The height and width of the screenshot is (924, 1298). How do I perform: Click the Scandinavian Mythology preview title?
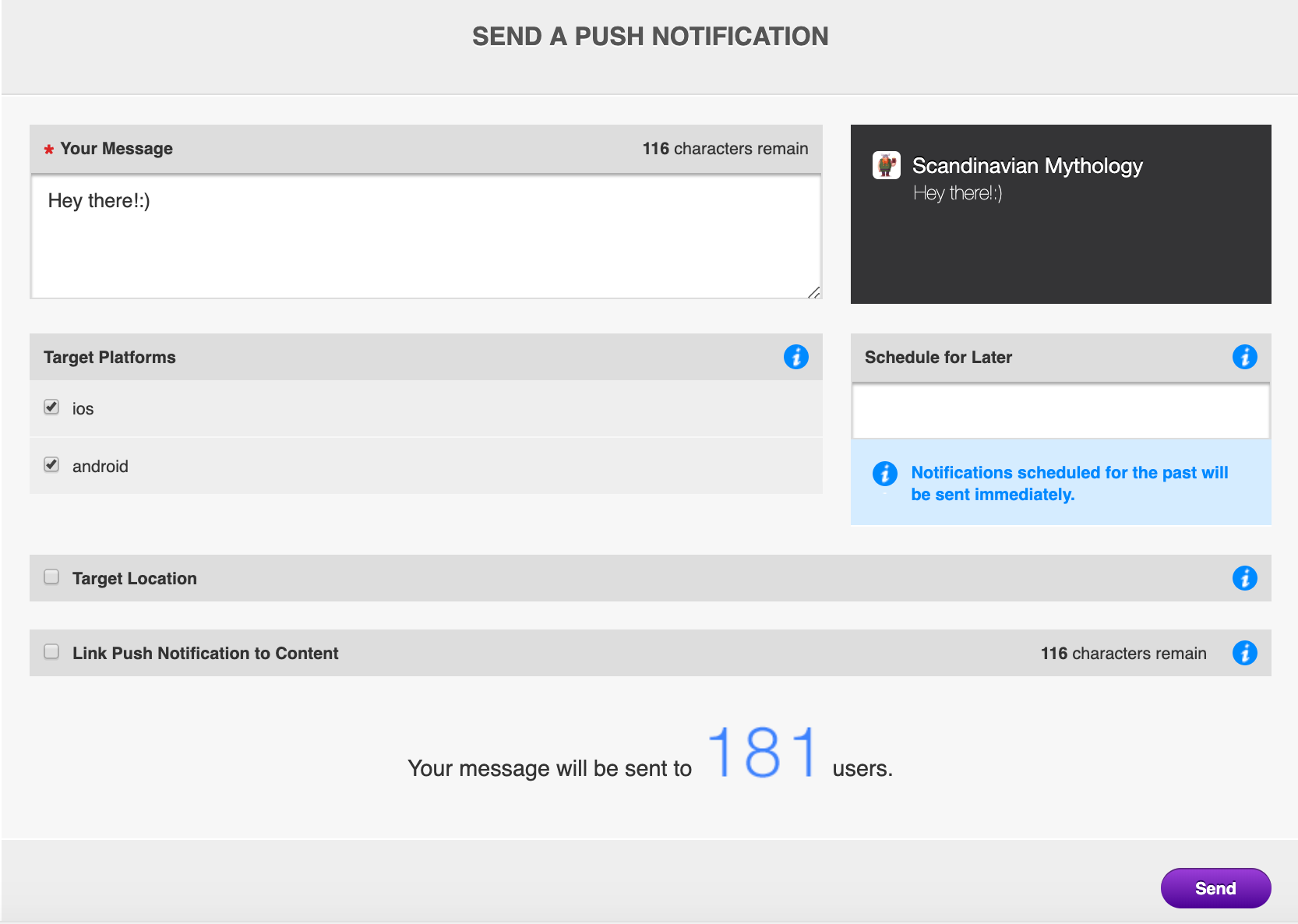(x=1027, y=166)
